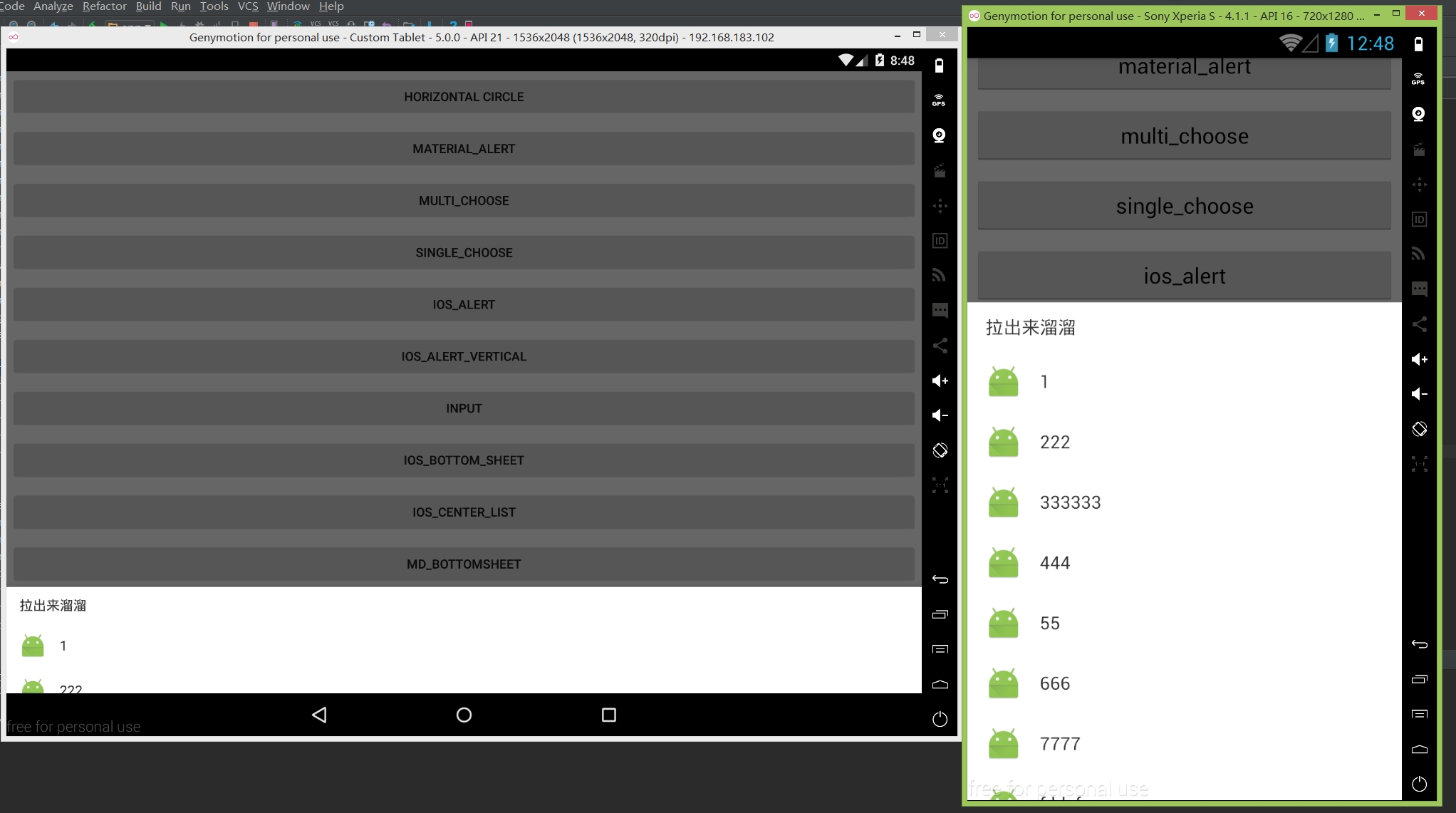
Task: Click the GPS icon in tablet emulator sidebar
Action: tap(939, 100)
